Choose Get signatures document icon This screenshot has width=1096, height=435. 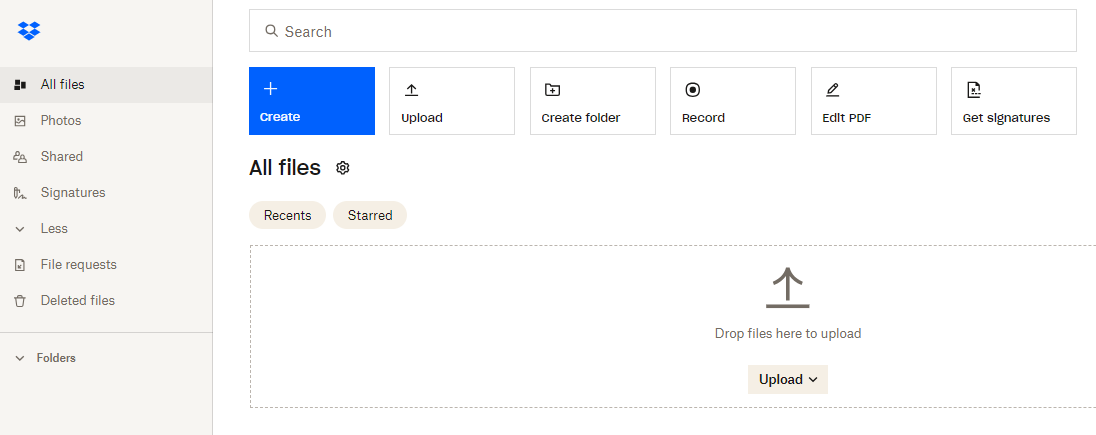click(x=1014, y=101)
